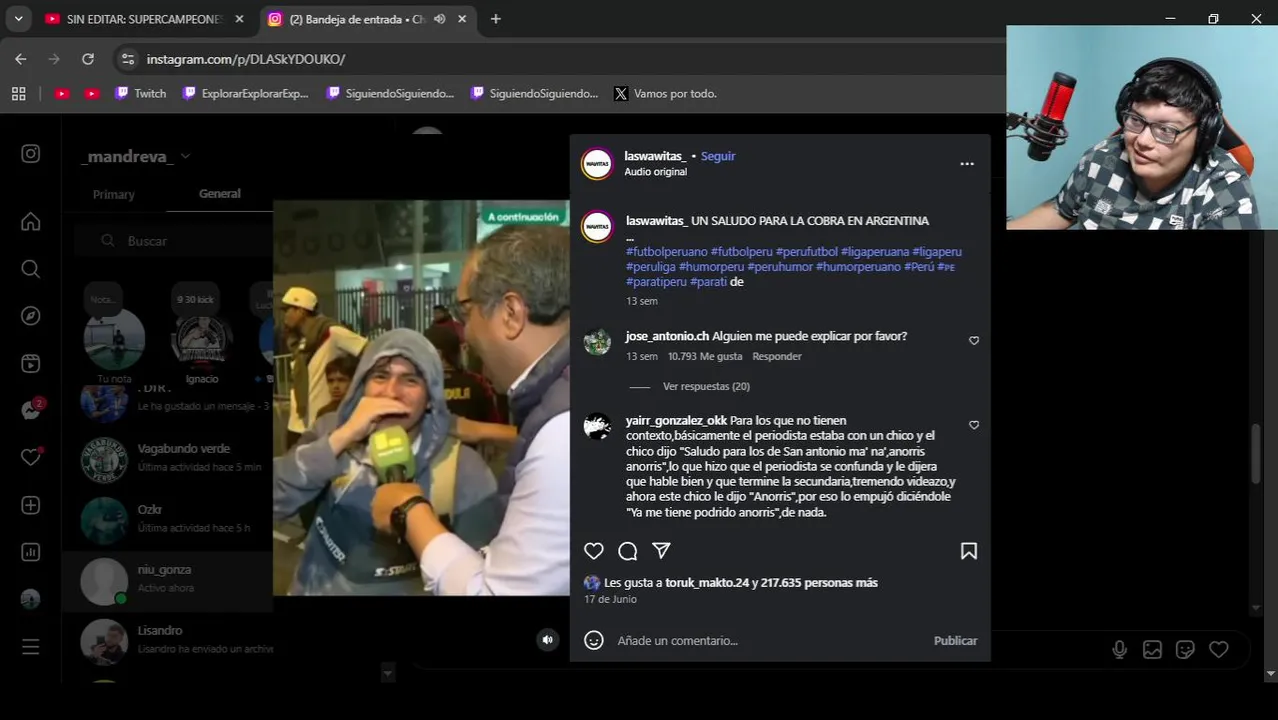Viewport: 1278px width, 720px height.
Task: Open the Lisandro conversation
Action: pyautogui.click(x=167, y=640)
